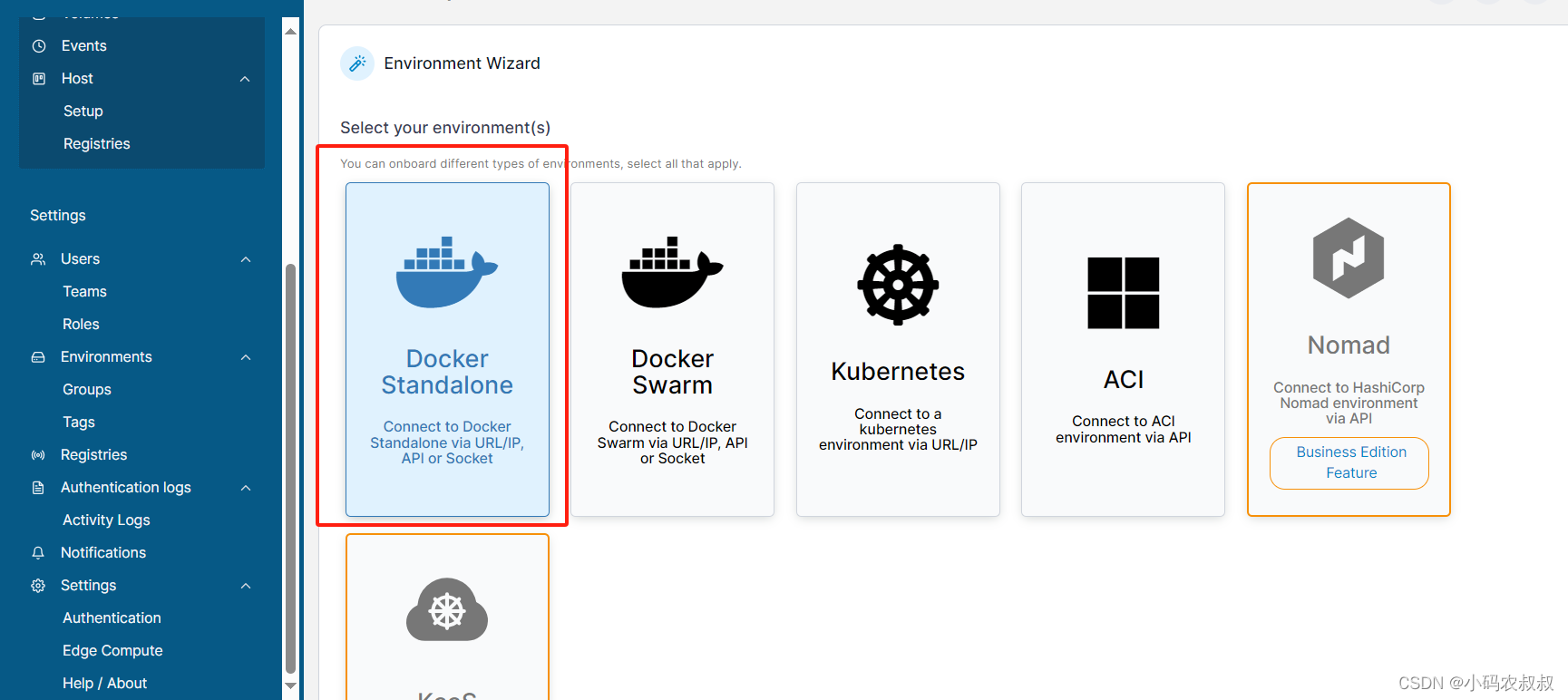Click 'Connect to ACI environment via API' text

pyautogui.click(x=1124, y=429)
